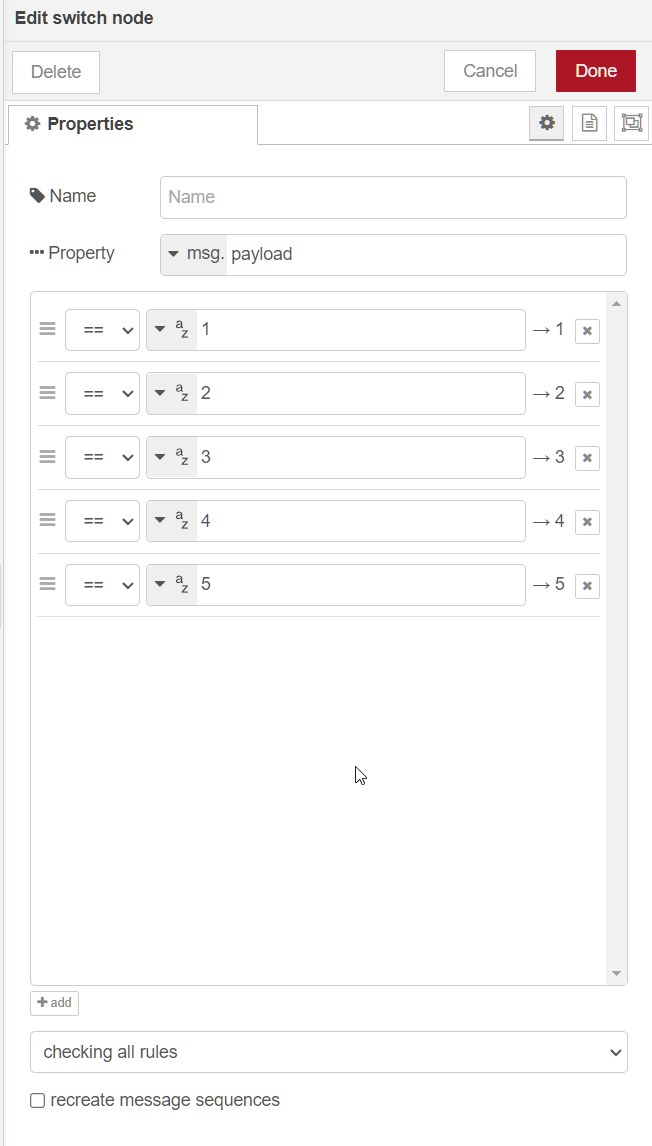The height and width of the screenshot is (1146, 652).
Task: Open the checking all rules dropdown
Action: click(x=328, y=1052)
